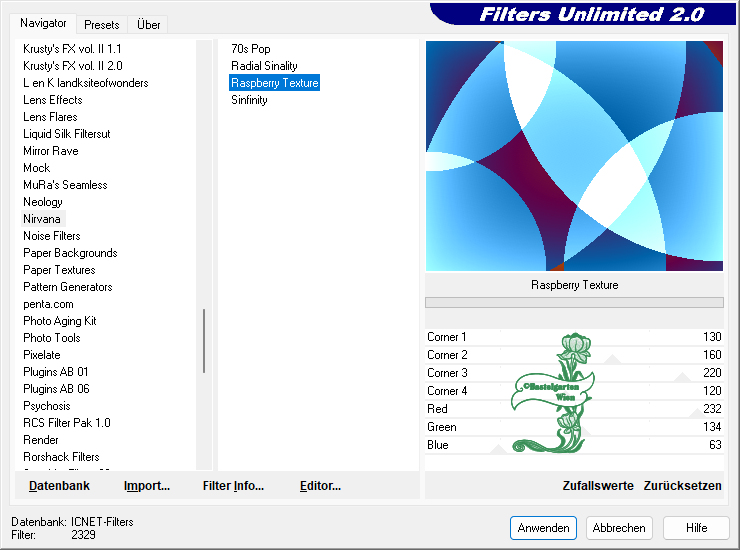Image resolution: width=740 pixels, height=550 pixels.
Task: Pick the Neology category
Action: [x=42, y=202]
